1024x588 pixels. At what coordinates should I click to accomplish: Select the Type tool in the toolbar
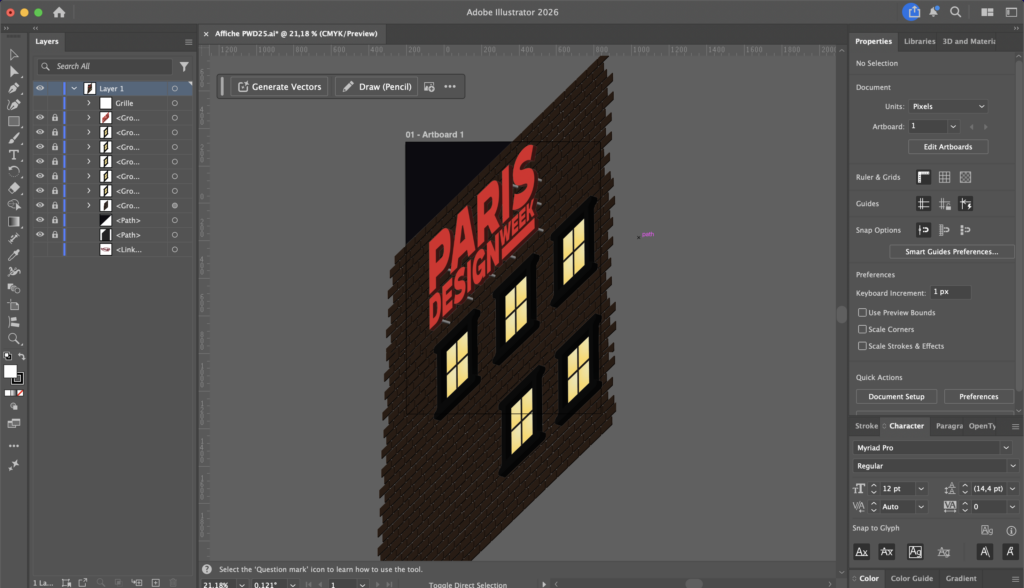point(14,155)
